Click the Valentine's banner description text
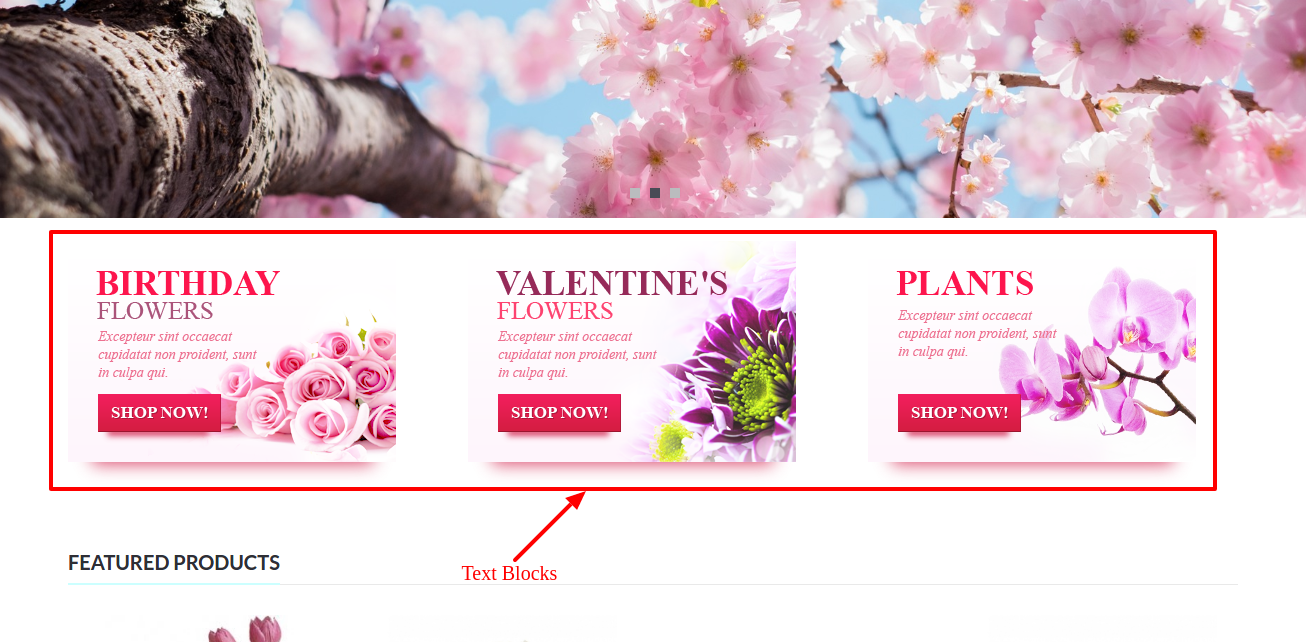 coord(577,355)
